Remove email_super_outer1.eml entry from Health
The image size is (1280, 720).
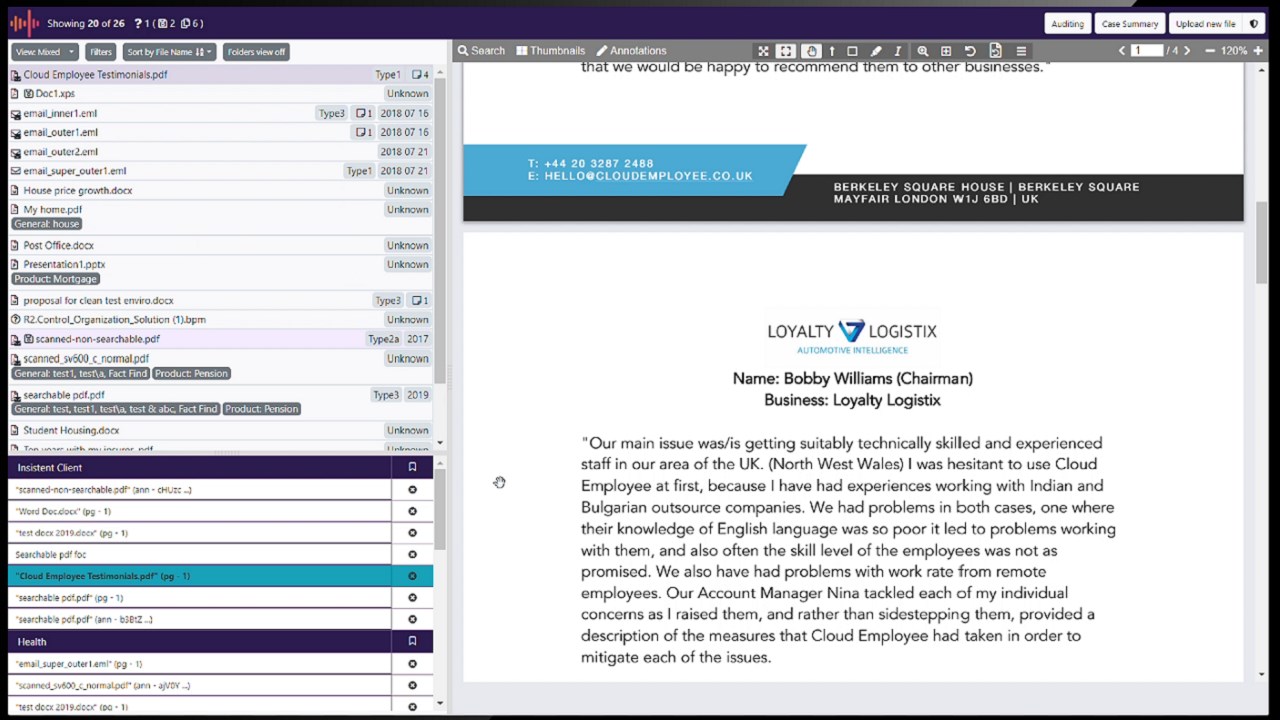412,664
